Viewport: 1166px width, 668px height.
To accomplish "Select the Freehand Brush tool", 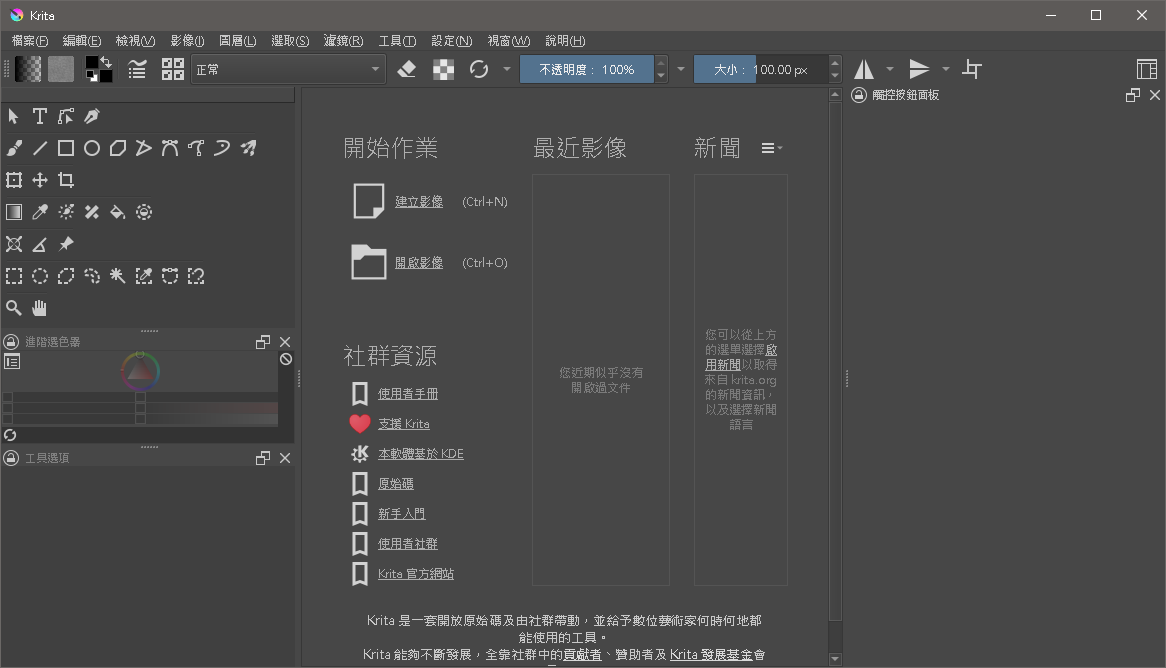I will point(14,148).
